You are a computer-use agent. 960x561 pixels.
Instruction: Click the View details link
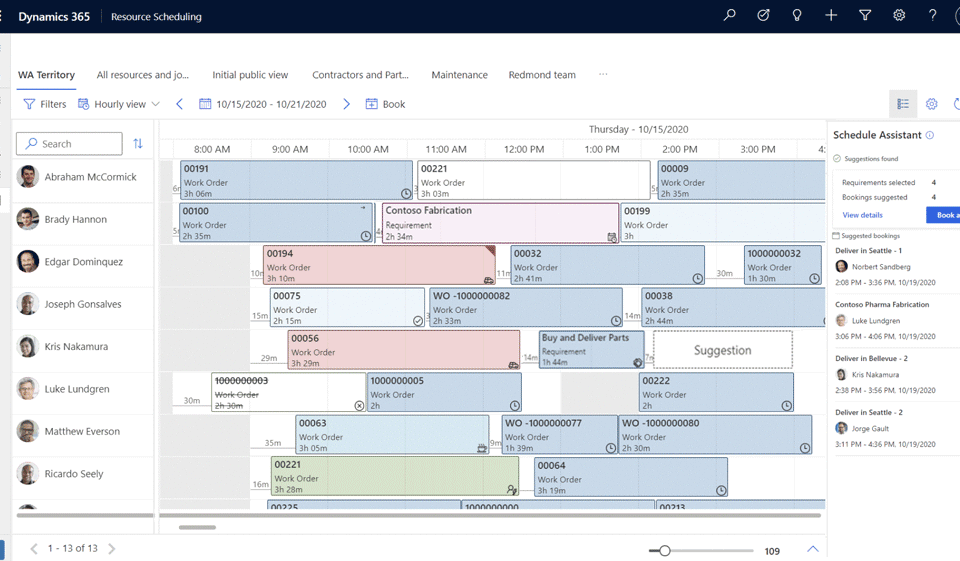tap(862, 215)
